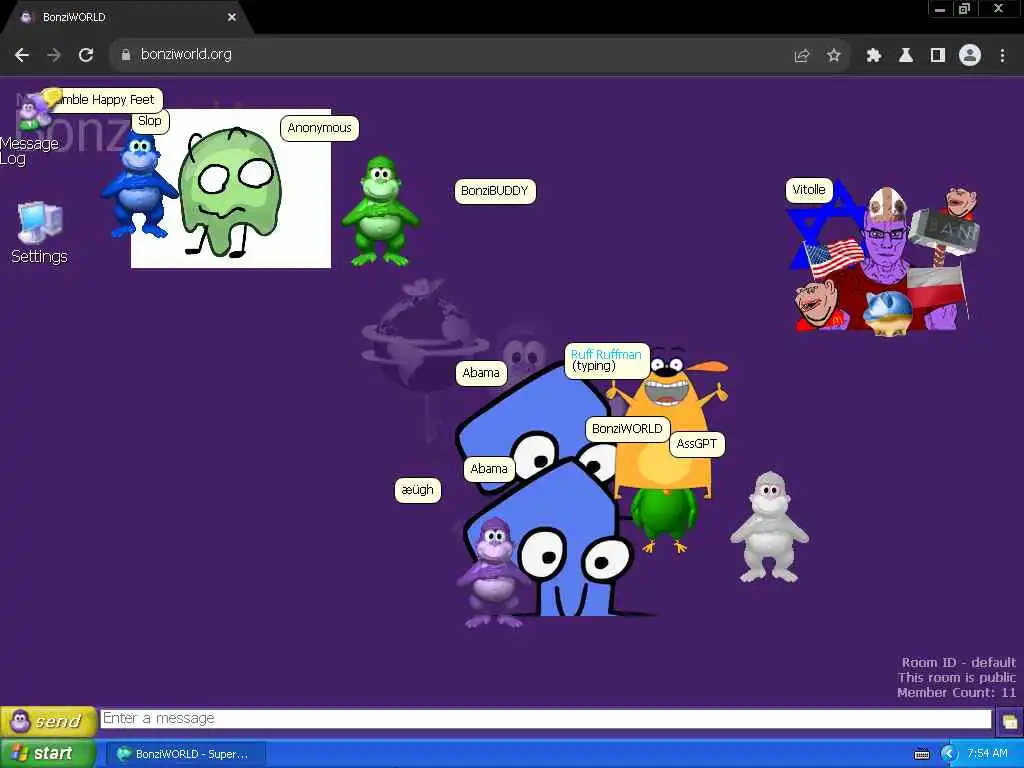Click the Anonymous name tag
The width and height of the screenshot is (1024, 768).
(319, 128)
